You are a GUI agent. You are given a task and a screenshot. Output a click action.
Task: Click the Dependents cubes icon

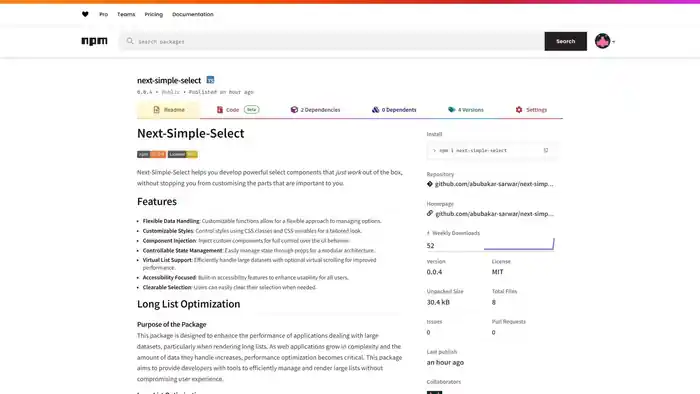(x=375, y=110)
